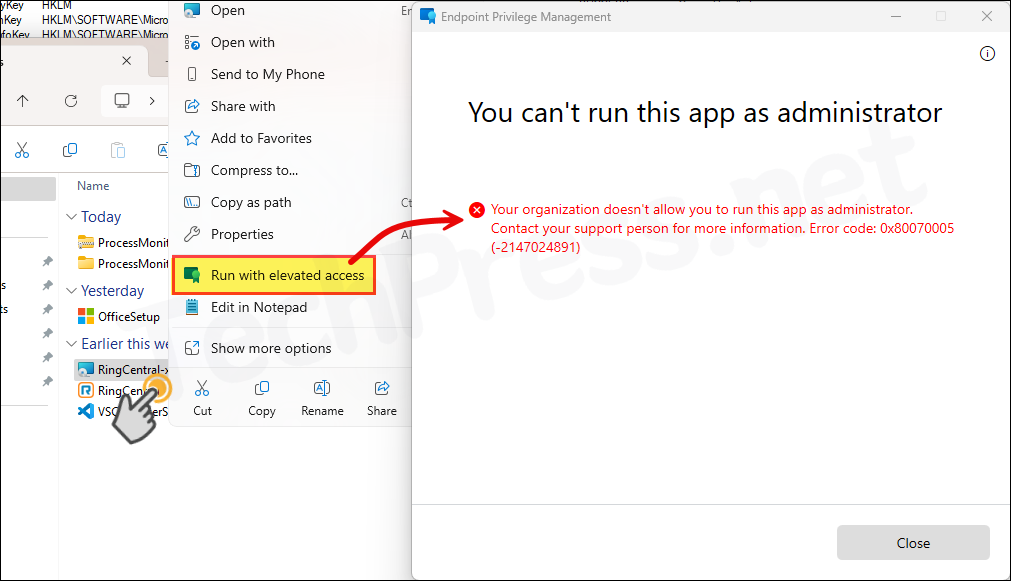1011x581 pixels.
Task: Click the Up arrow in File Explorer
Action: (23, 101)
